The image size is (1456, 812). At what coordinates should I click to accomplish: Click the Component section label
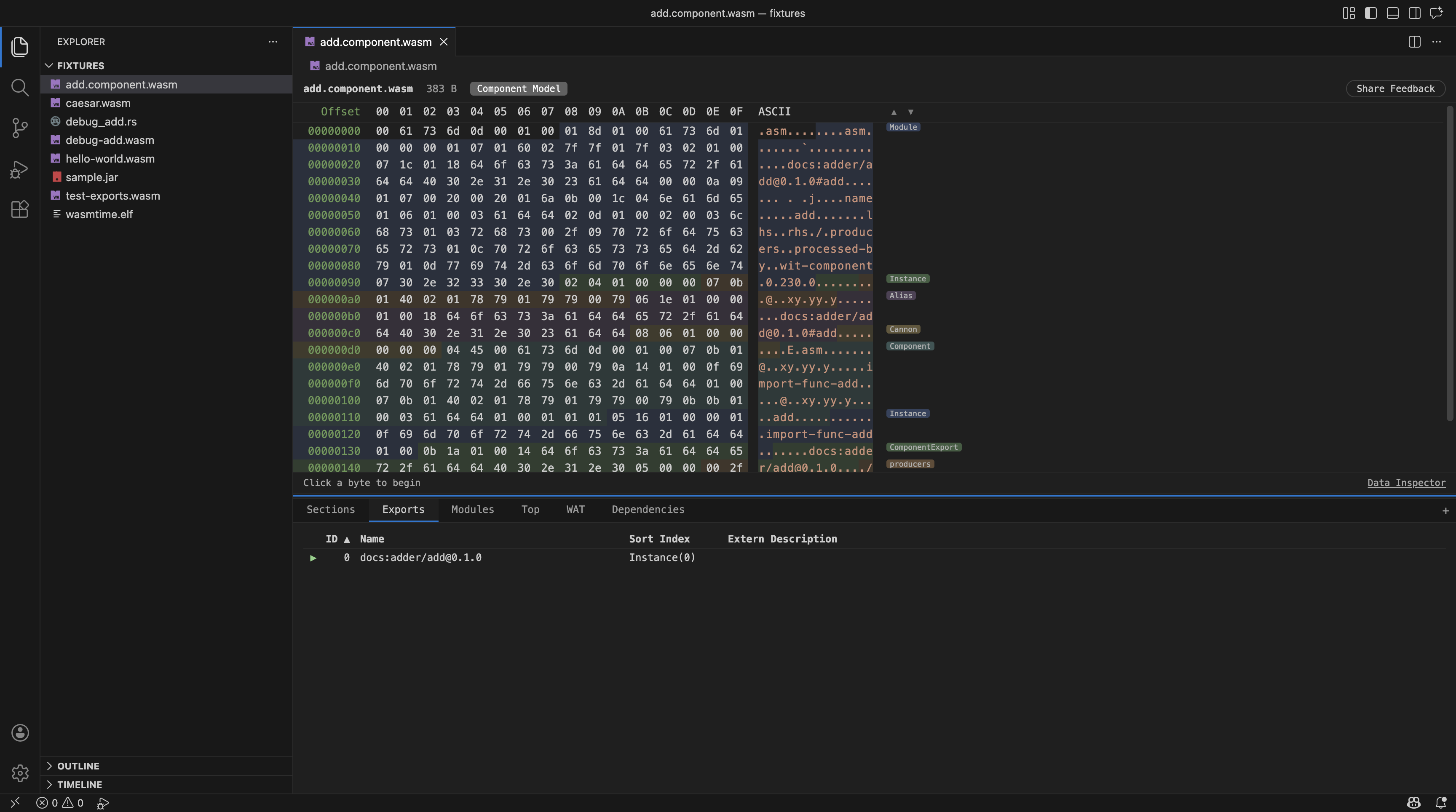coord(910,346)
